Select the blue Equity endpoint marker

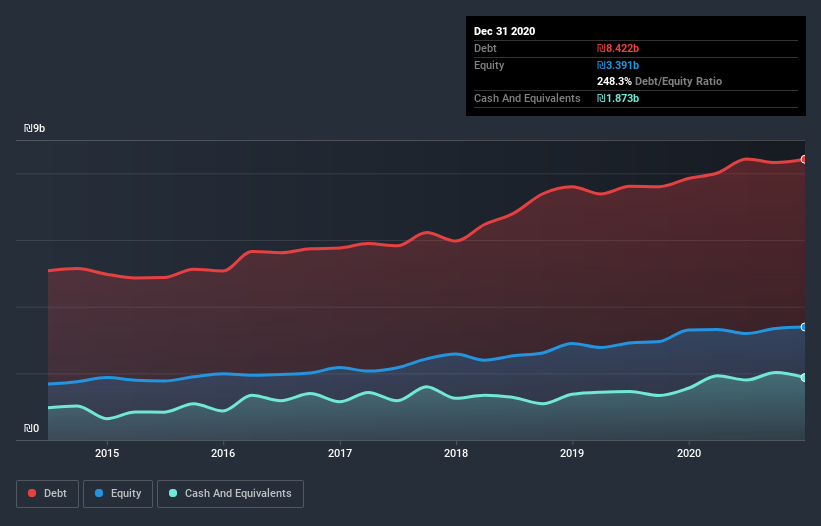(804, 327)
